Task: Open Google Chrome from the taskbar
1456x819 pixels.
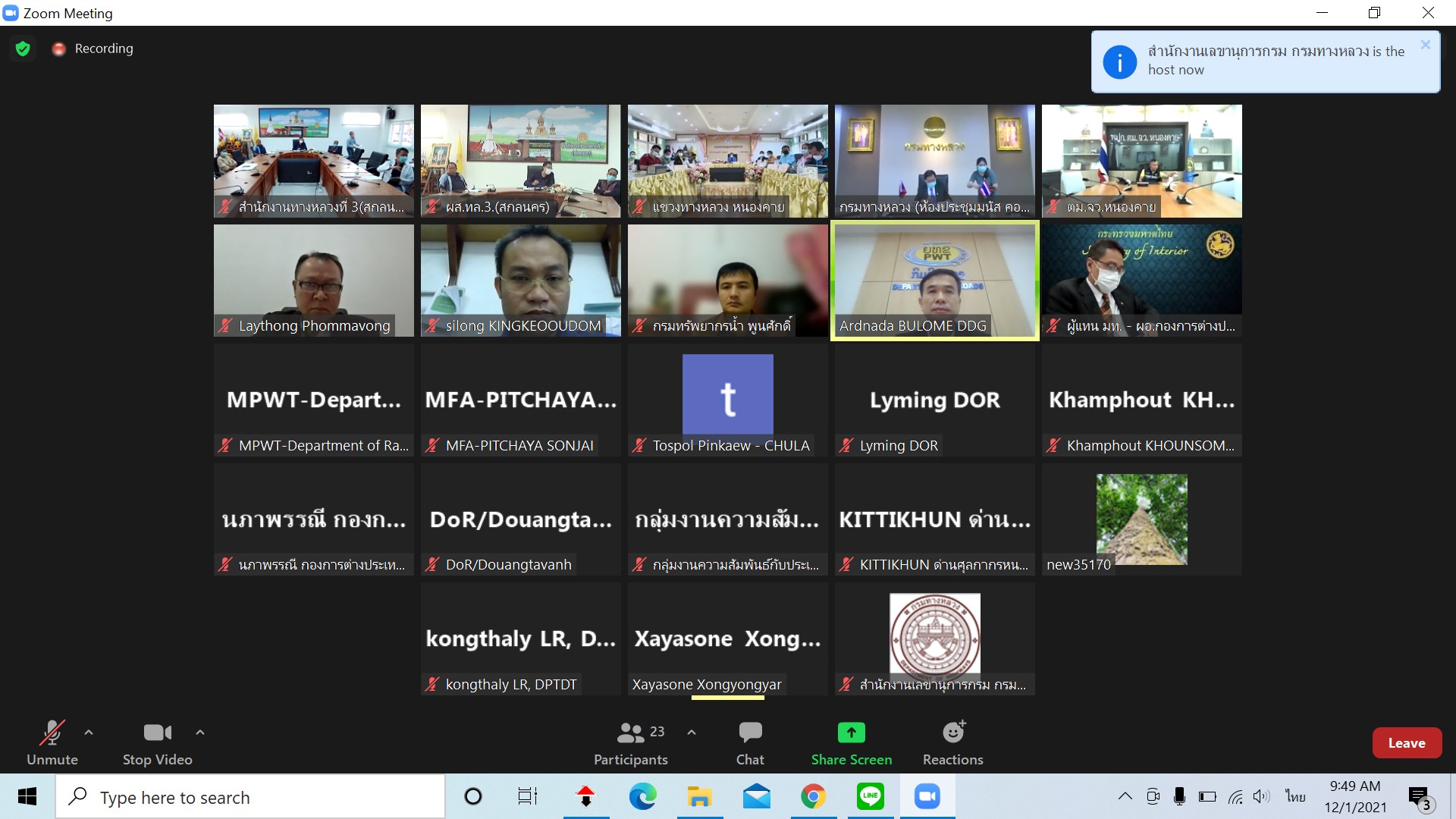Action: point(813,796)
